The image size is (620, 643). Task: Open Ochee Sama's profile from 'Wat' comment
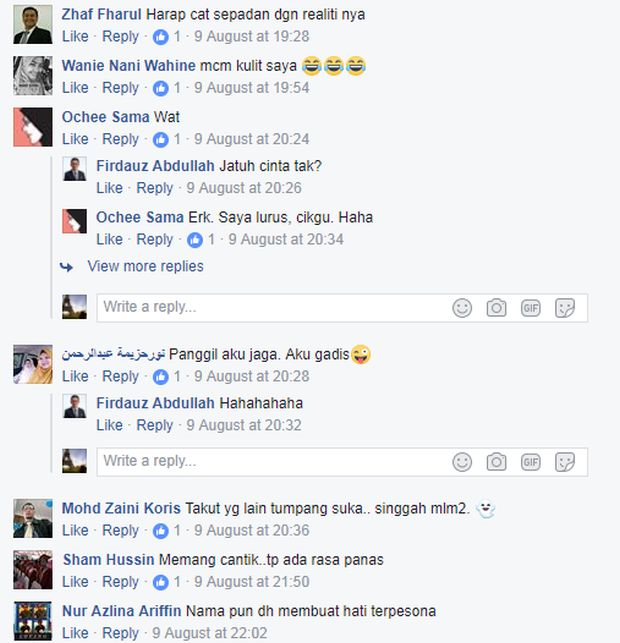pyautogui.click(x=105, y=117)
